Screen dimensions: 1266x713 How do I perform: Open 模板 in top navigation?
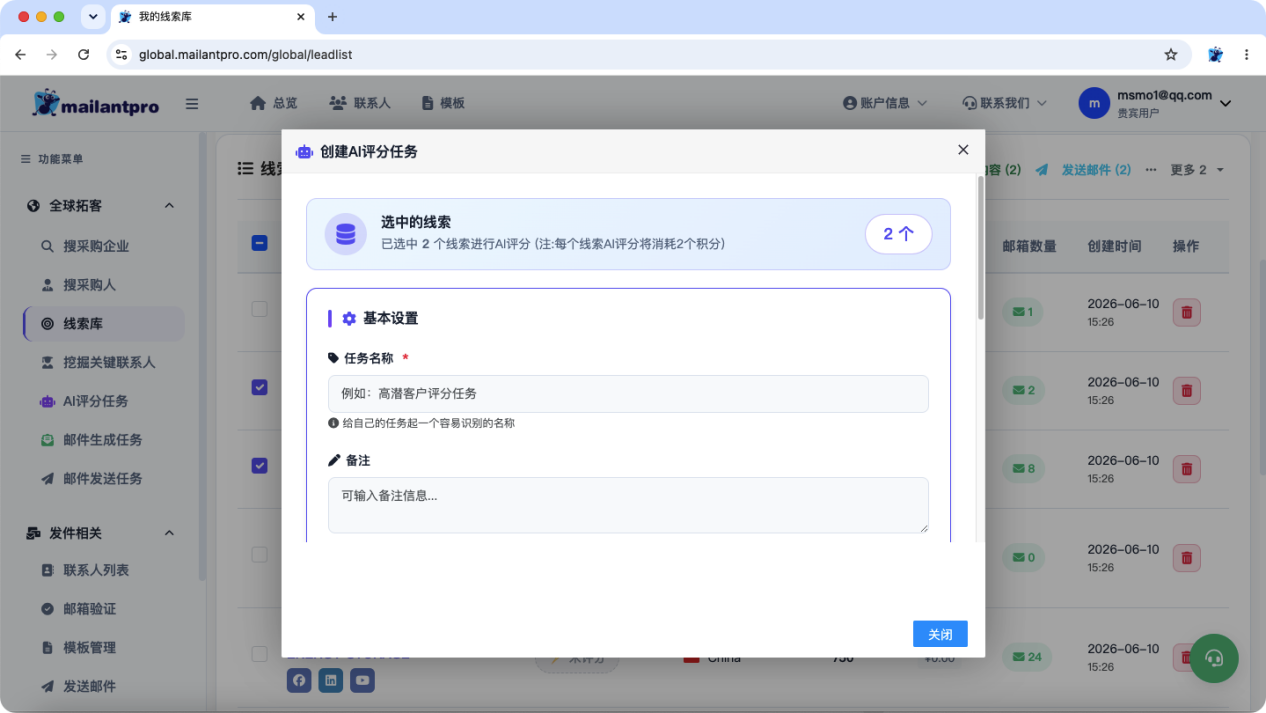pos(443,103)
